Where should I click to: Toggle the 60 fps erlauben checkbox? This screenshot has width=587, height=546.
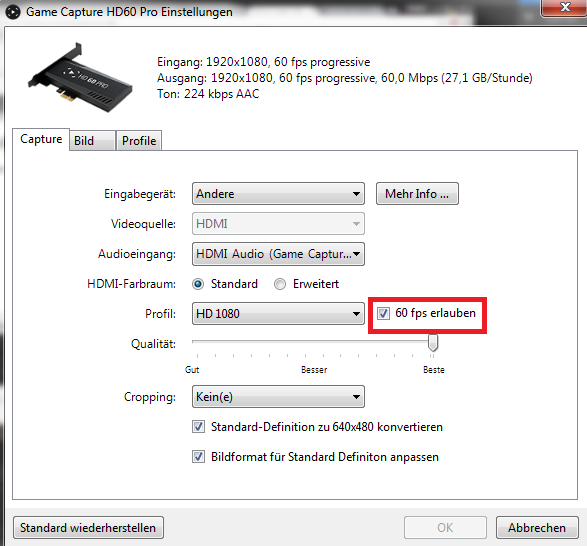383,313
